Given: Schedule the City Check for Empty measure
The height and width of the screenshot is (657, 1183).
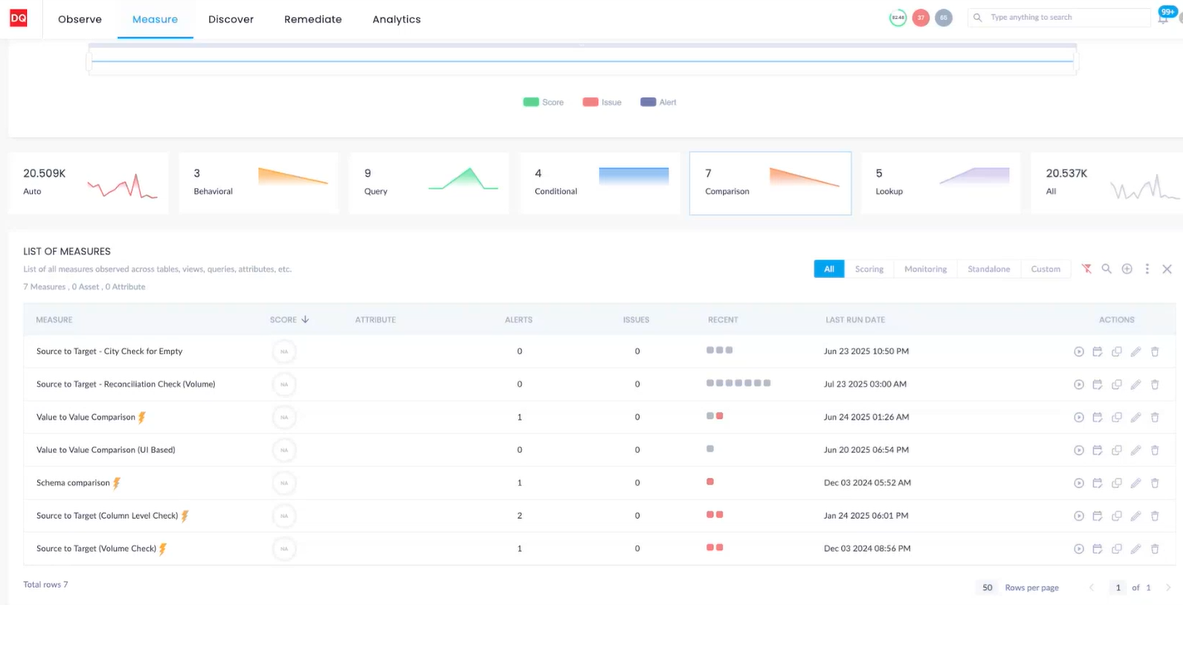Looking at the screenshot, I should click(1098, 352).
